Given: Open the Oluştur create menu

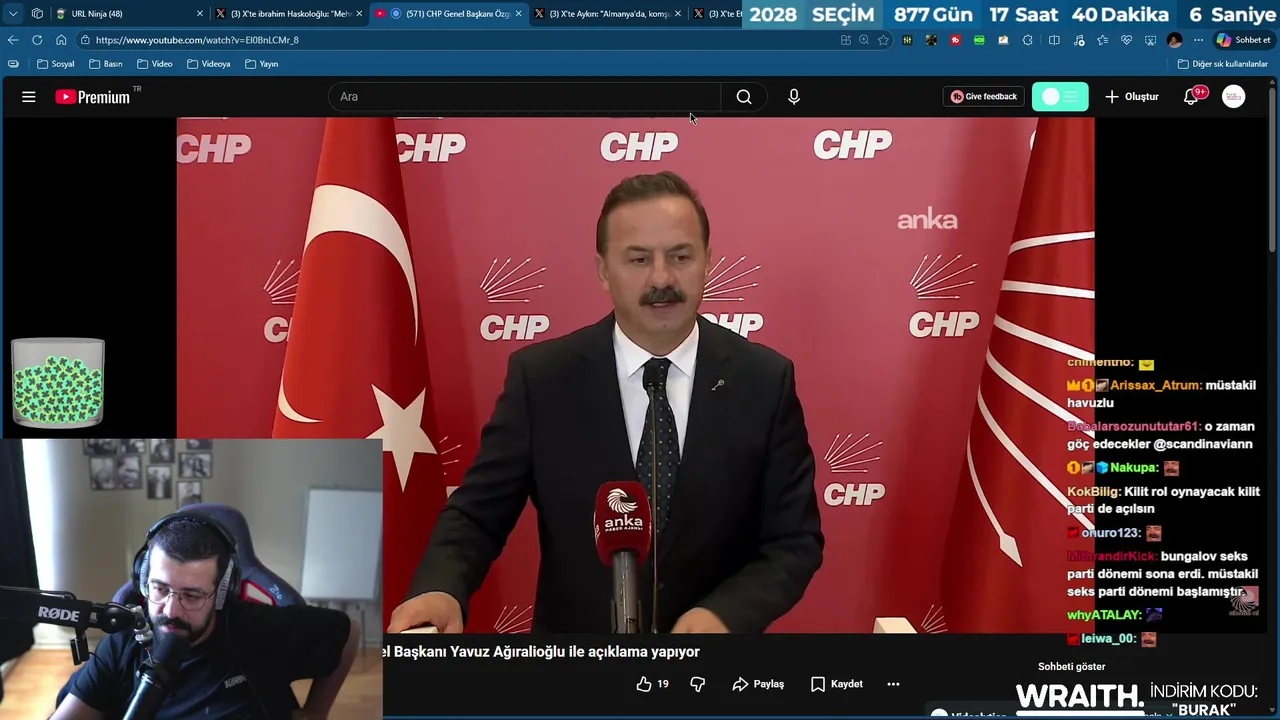Looking at the screenshot, I should point(1131,97).
